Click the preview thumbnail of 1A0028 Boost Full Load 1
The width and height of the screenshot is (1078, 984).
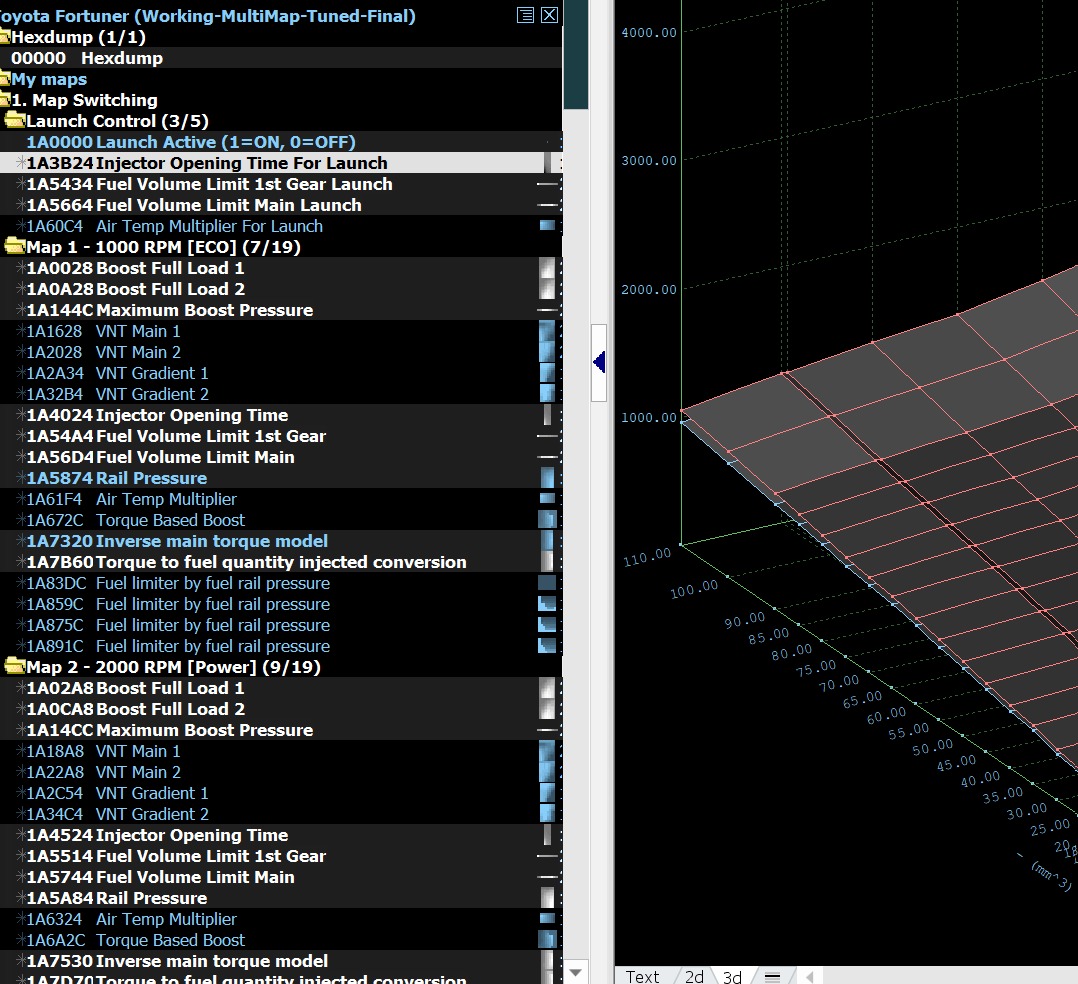tap(547, 267)
